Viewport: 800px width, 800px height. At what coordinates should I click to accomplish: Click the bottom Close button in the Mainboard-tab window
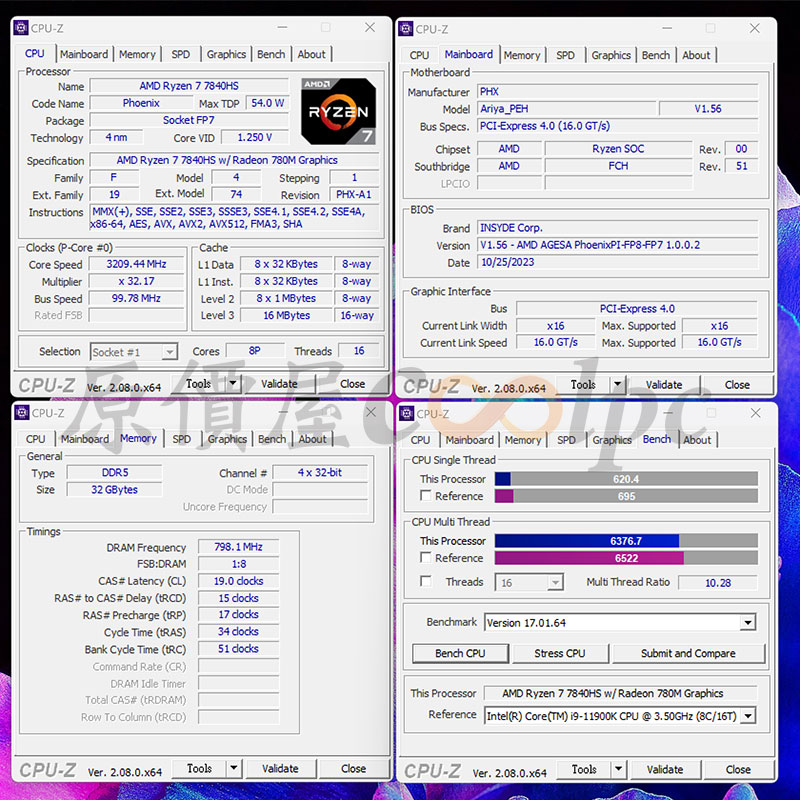coord(737,384)
